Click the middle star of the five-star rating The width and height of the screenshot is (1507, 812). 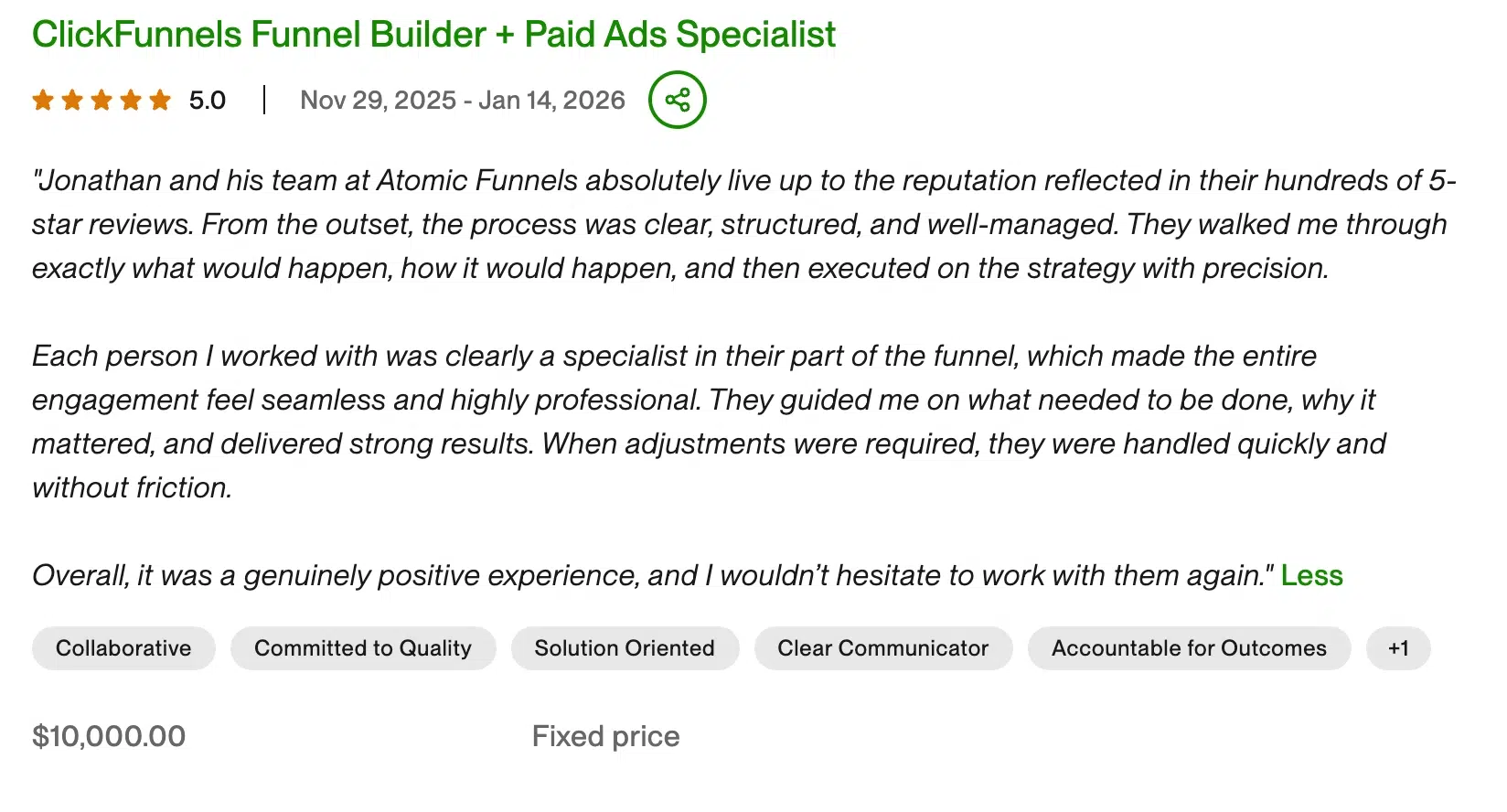102,101
